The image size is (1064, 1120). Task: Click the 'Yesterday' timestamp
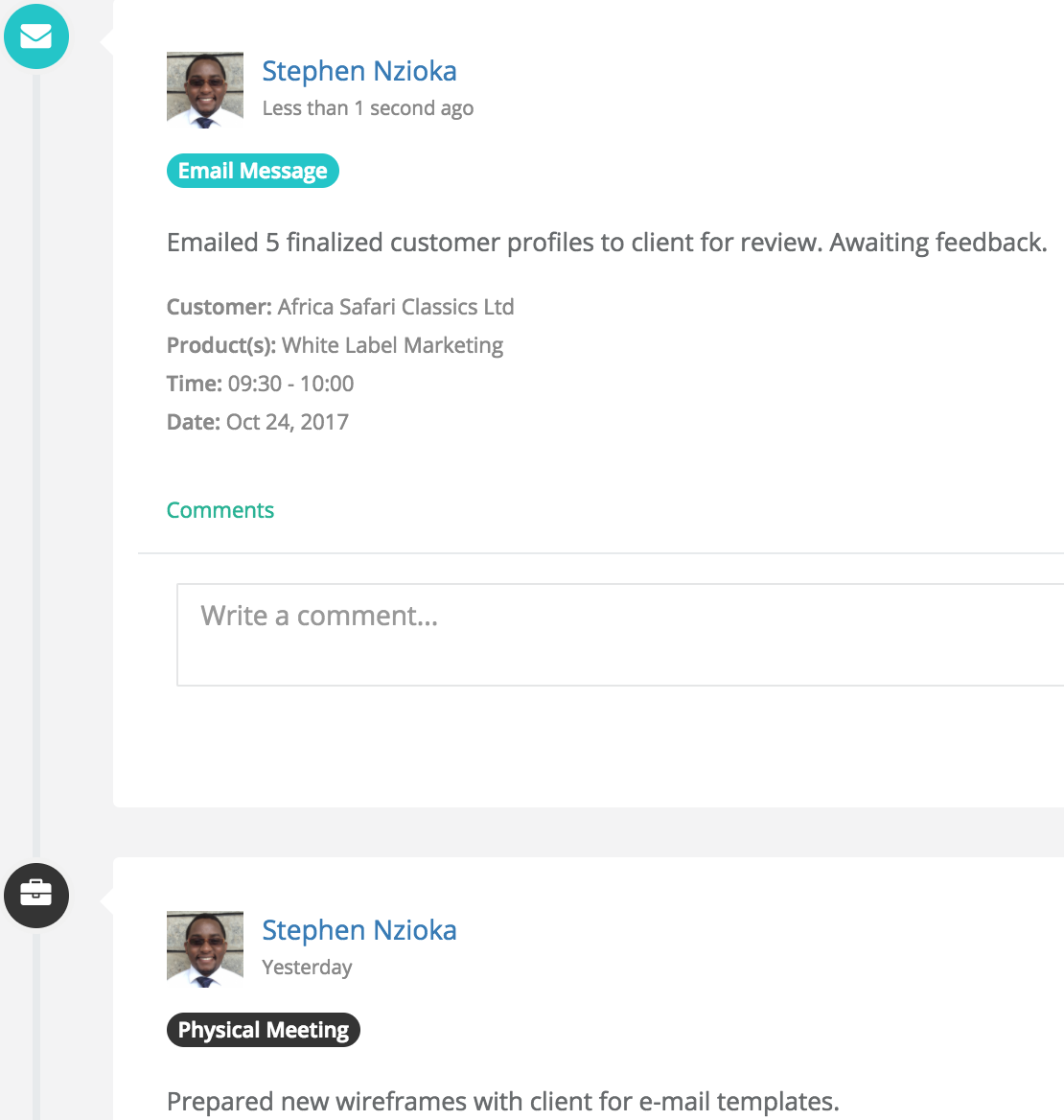point(307,968)
